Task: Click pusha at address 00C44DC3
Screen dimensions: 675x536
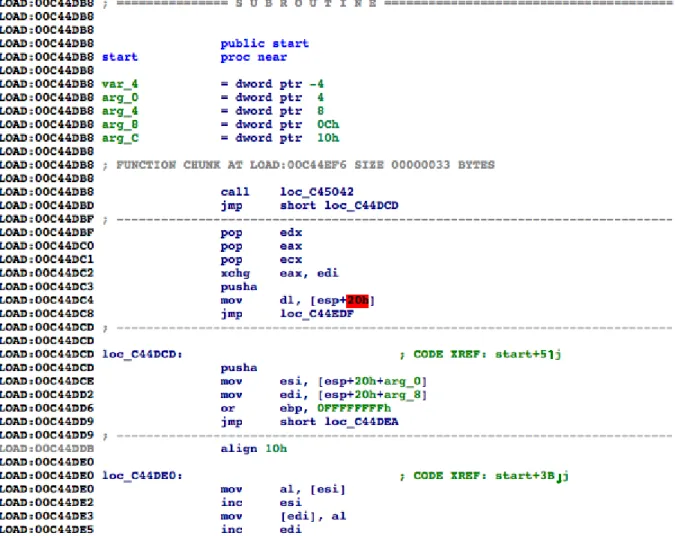Action: pos(239,287)
